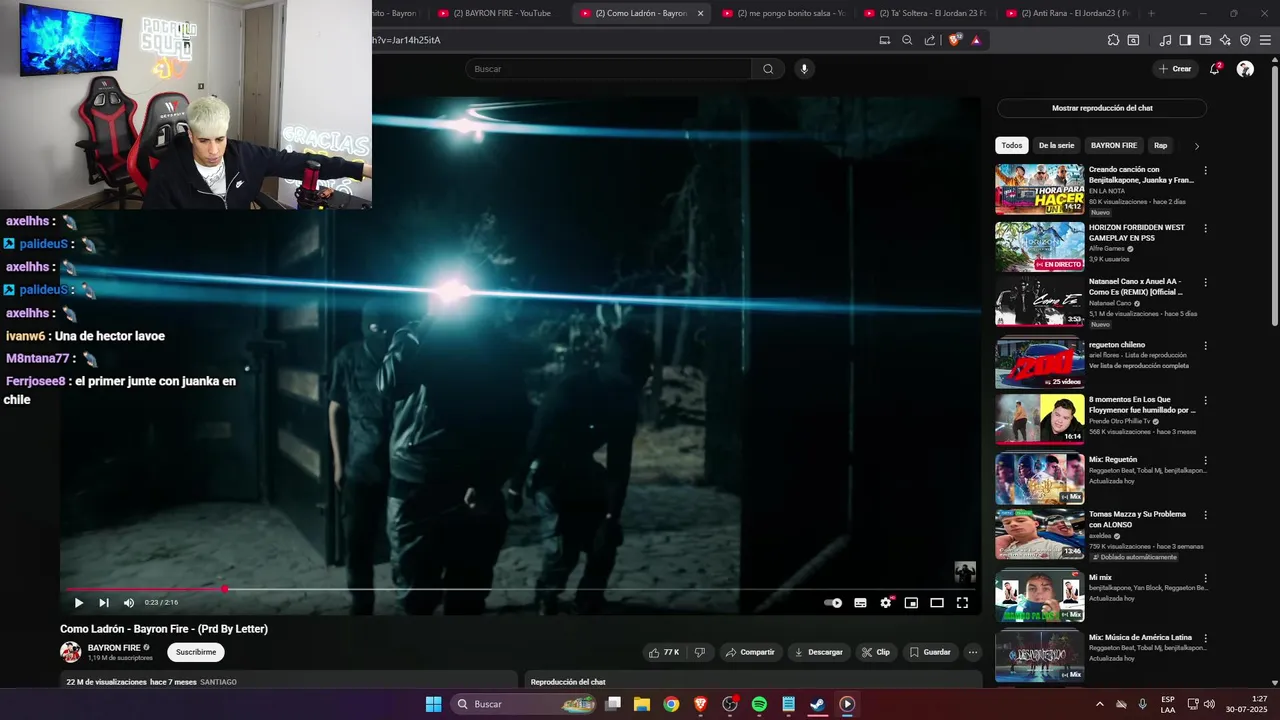This screenshot has height=720, width=1280.
Task: Open options for Horizon Forbidden West video
Action: [x=1205, y=228]
